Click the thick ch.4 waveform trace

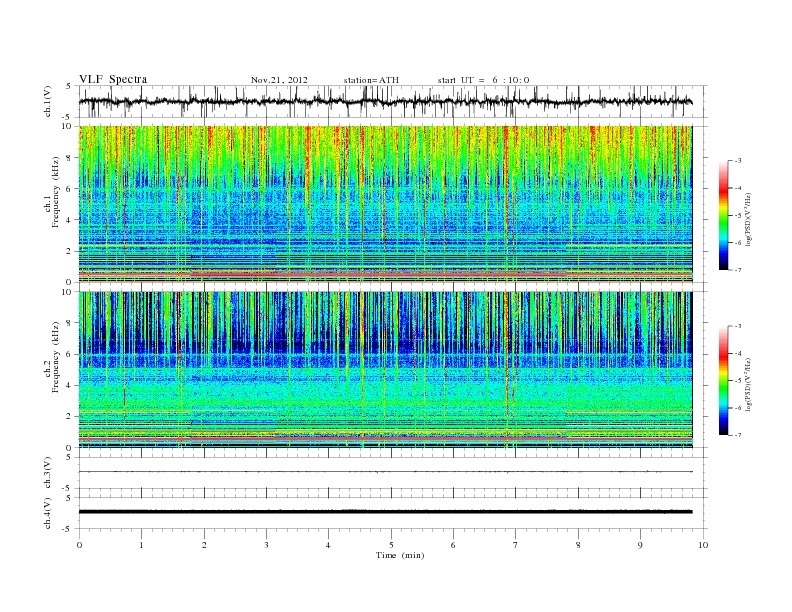point(385,512)
